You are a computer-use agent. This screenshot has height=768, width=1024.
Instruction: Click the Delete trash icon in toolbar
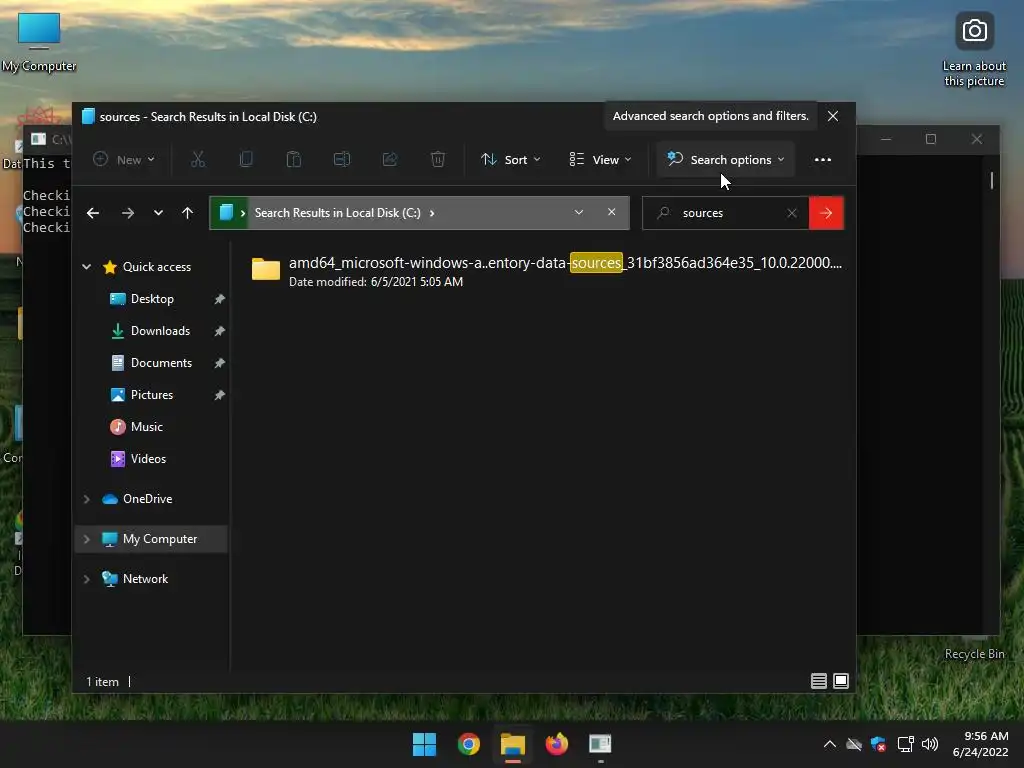tap(438, 159)
